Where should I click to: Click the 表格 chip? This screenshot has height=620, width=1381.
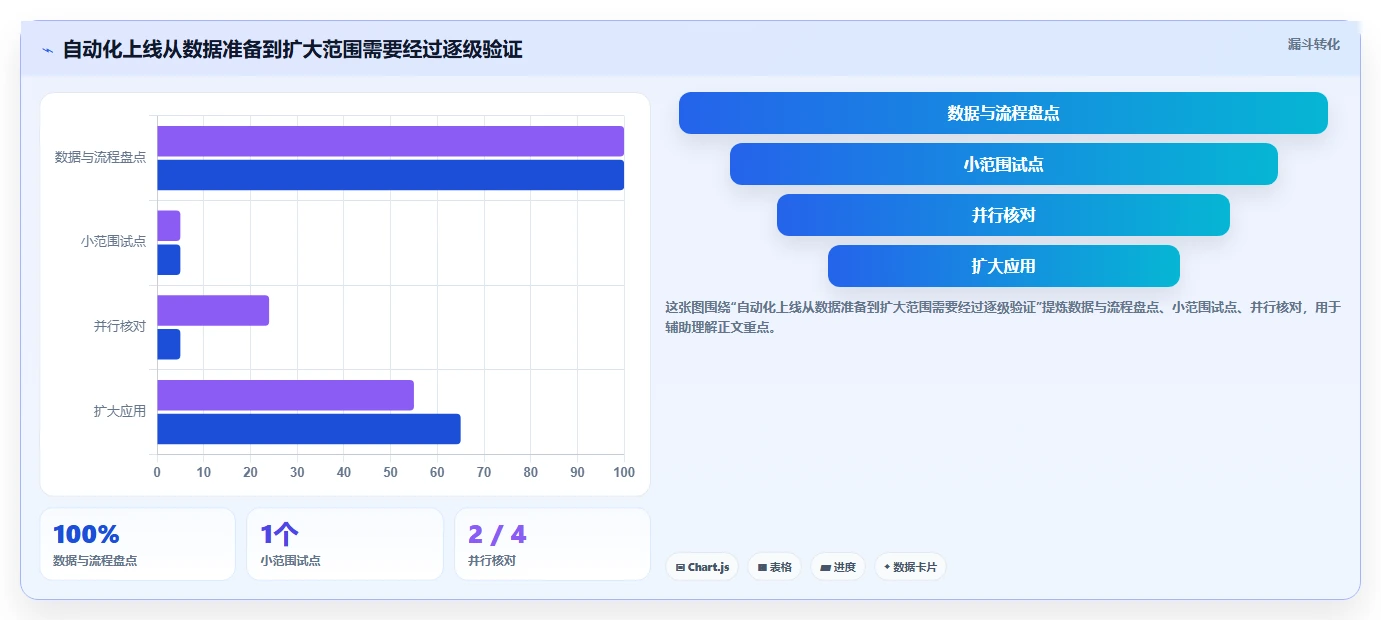(x=774, y=567)
